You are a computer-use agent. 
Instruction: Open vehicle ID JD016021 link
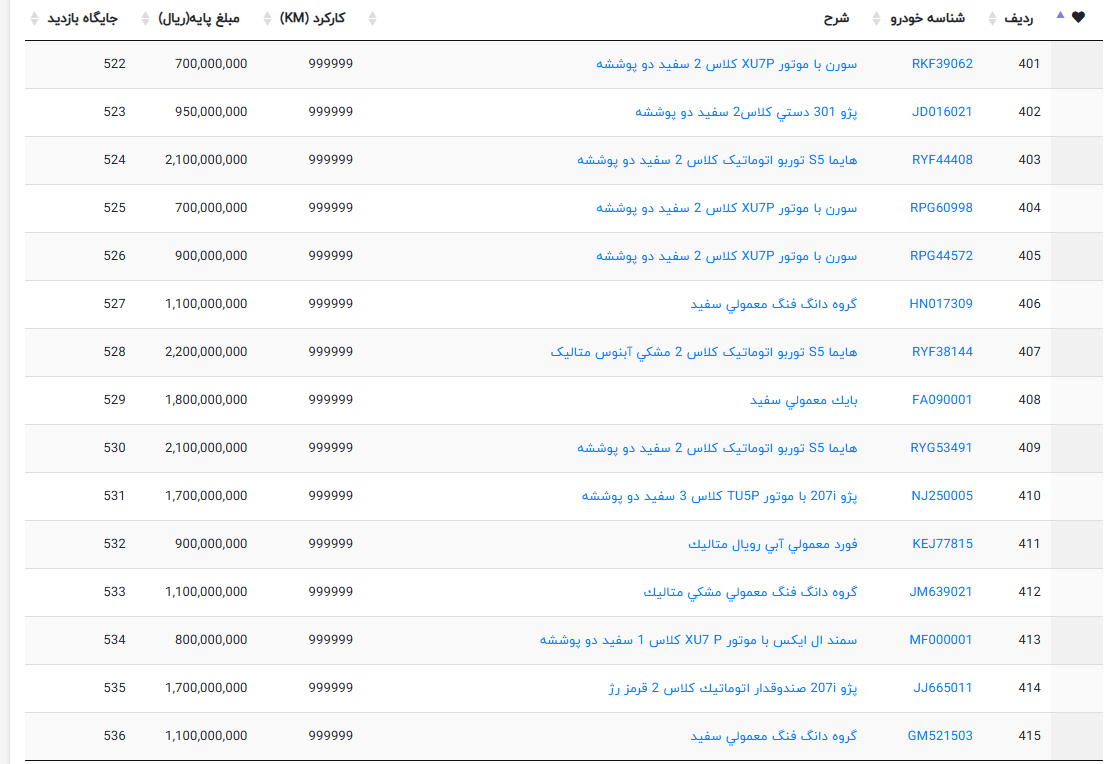tap(942, 112)
